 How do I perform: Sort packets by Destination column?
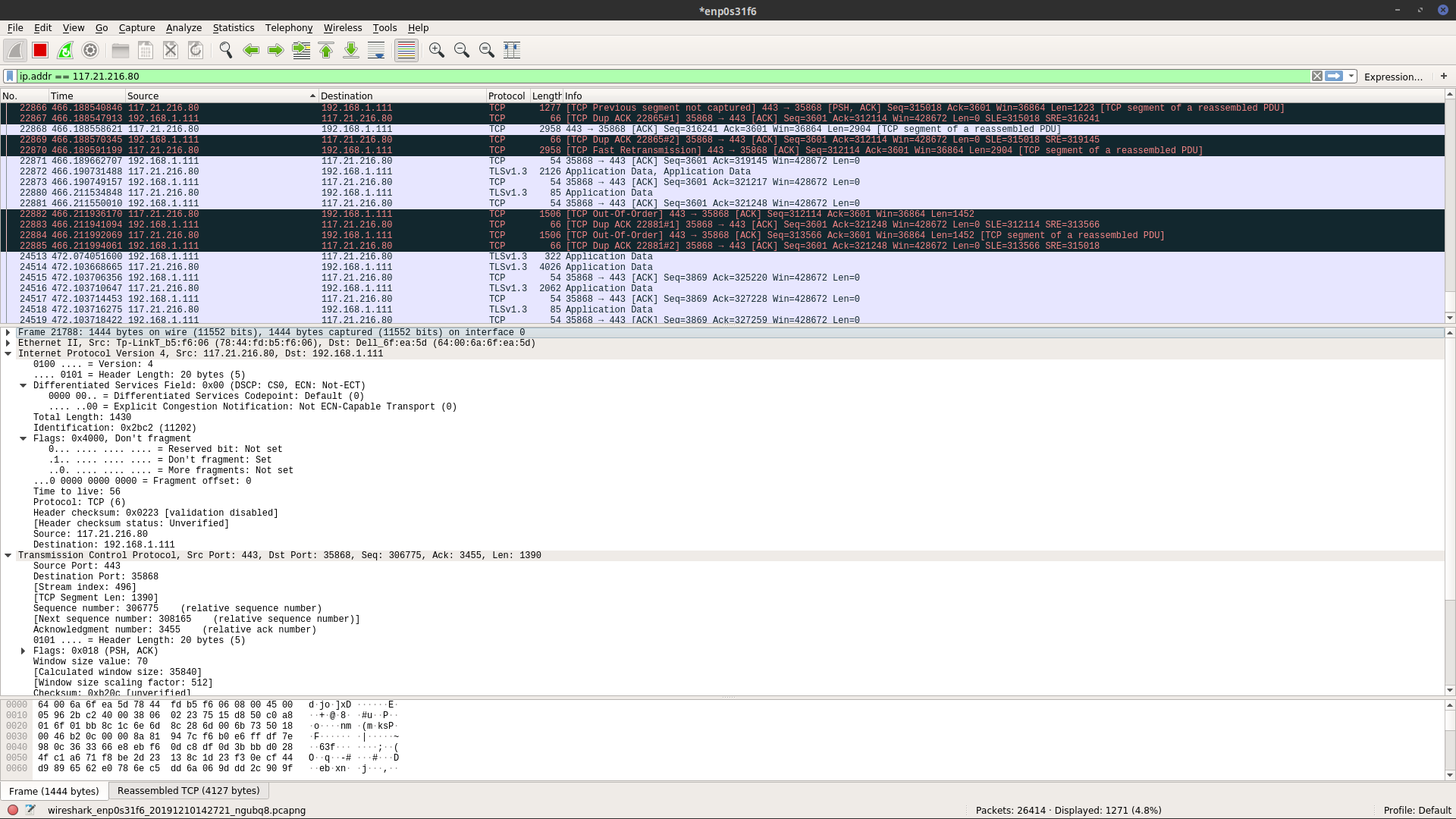(402, 96)
